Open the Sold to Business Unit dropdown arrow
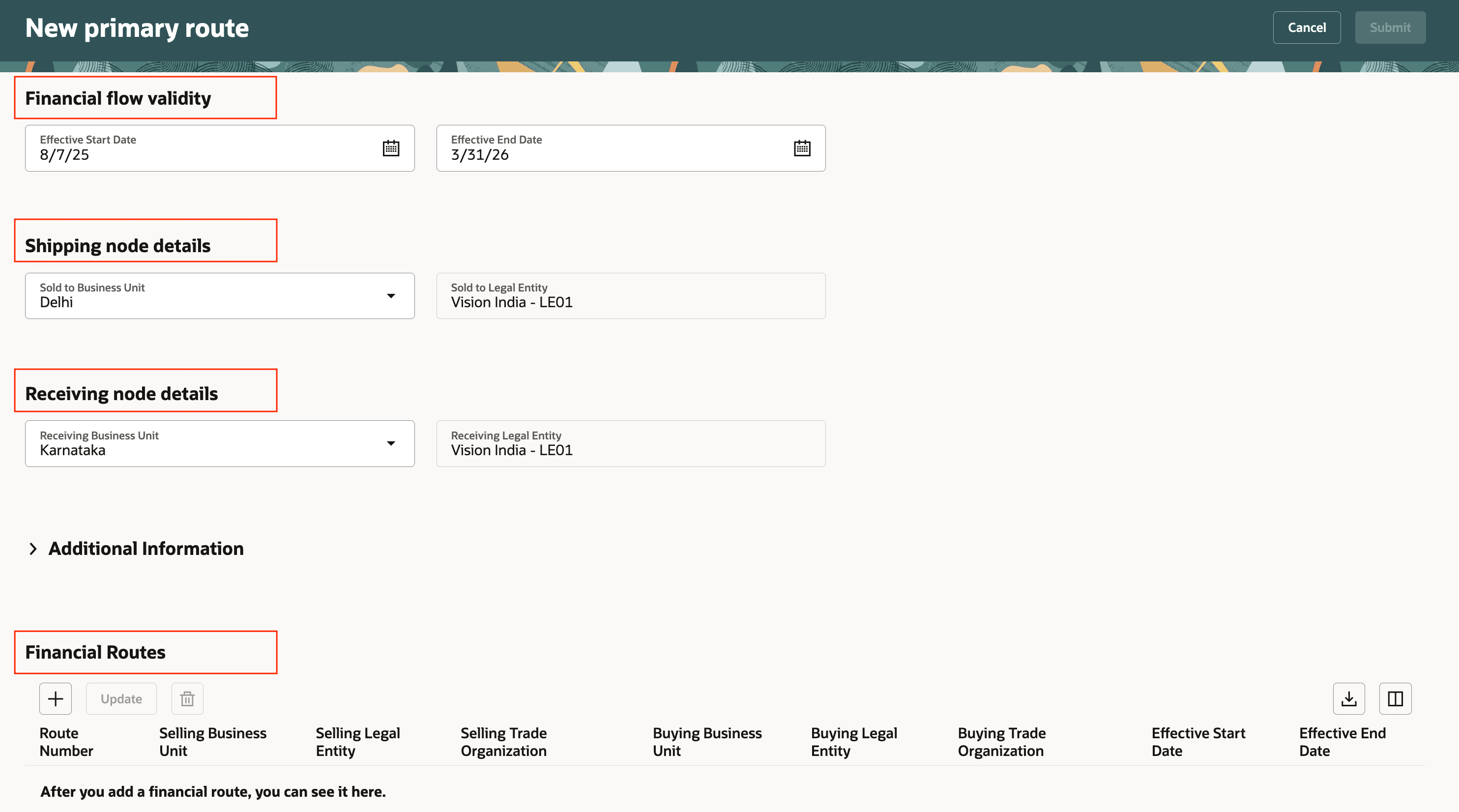This screenshot has height=812, width=1459. point(391,296)
